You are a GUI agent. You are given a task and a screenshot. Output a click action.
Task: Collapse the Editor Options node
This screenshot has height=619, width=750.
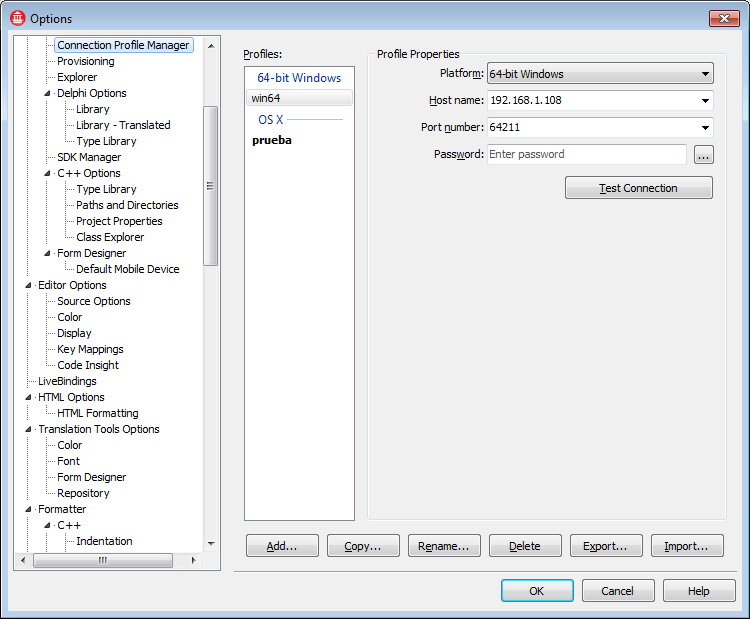pos(29,286)
